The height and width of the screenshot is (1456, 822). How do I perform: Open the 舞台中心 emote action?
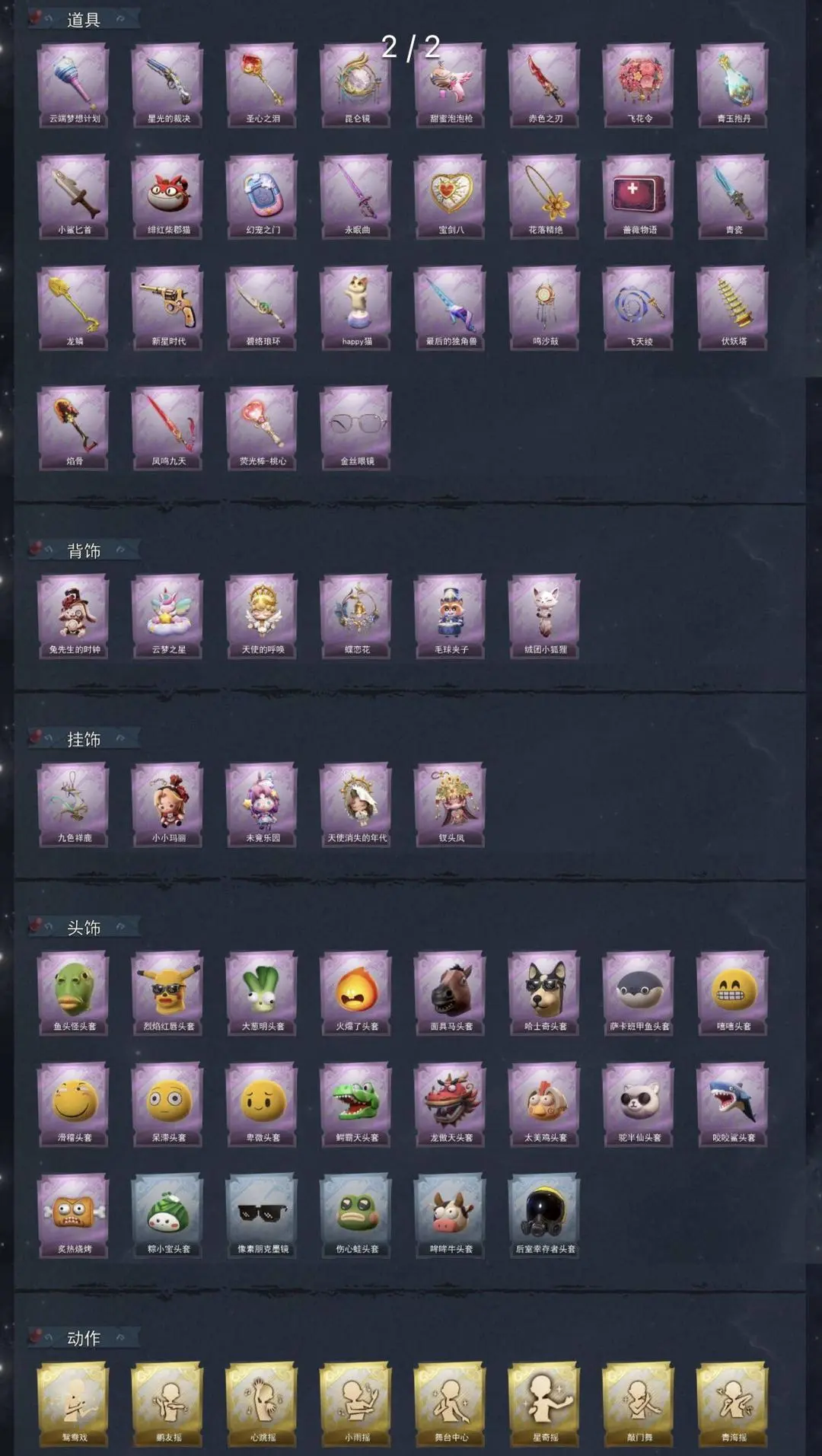coord(451,1403)
